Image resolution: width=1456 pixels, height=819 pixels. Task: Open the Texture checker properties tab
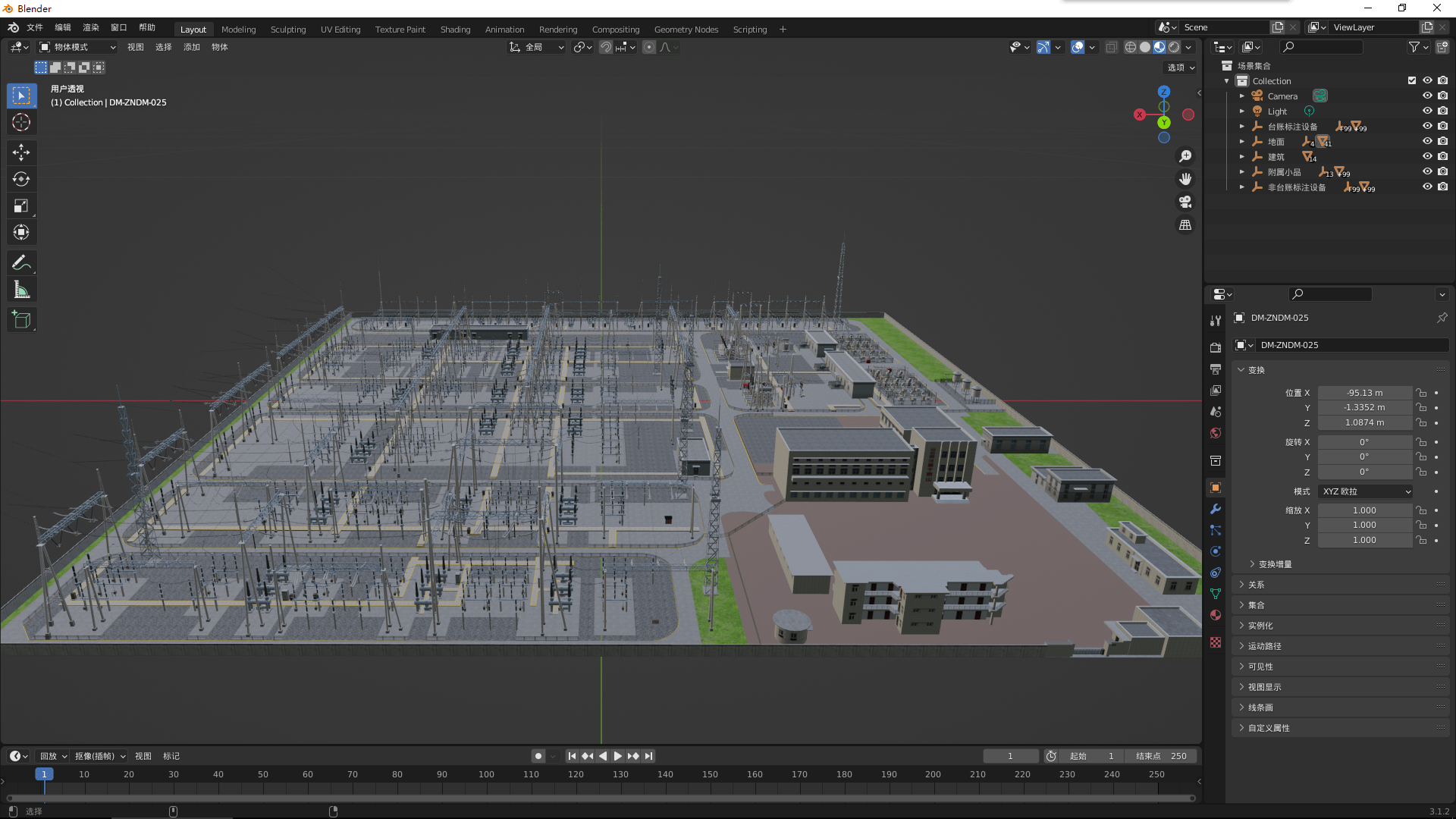pyautogui.click(x=1216, y=642)
